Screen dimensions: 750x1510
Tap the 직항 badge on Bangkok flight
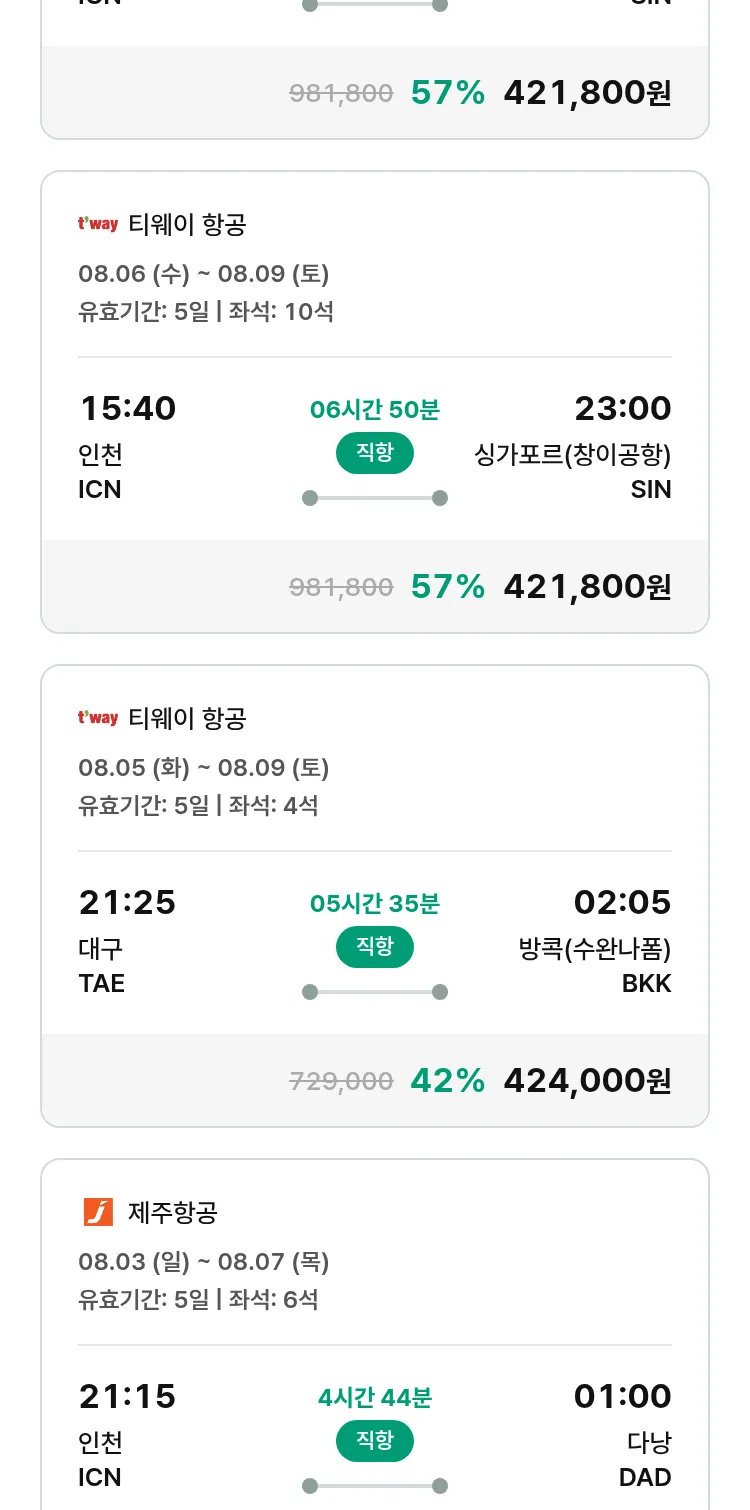374,947
